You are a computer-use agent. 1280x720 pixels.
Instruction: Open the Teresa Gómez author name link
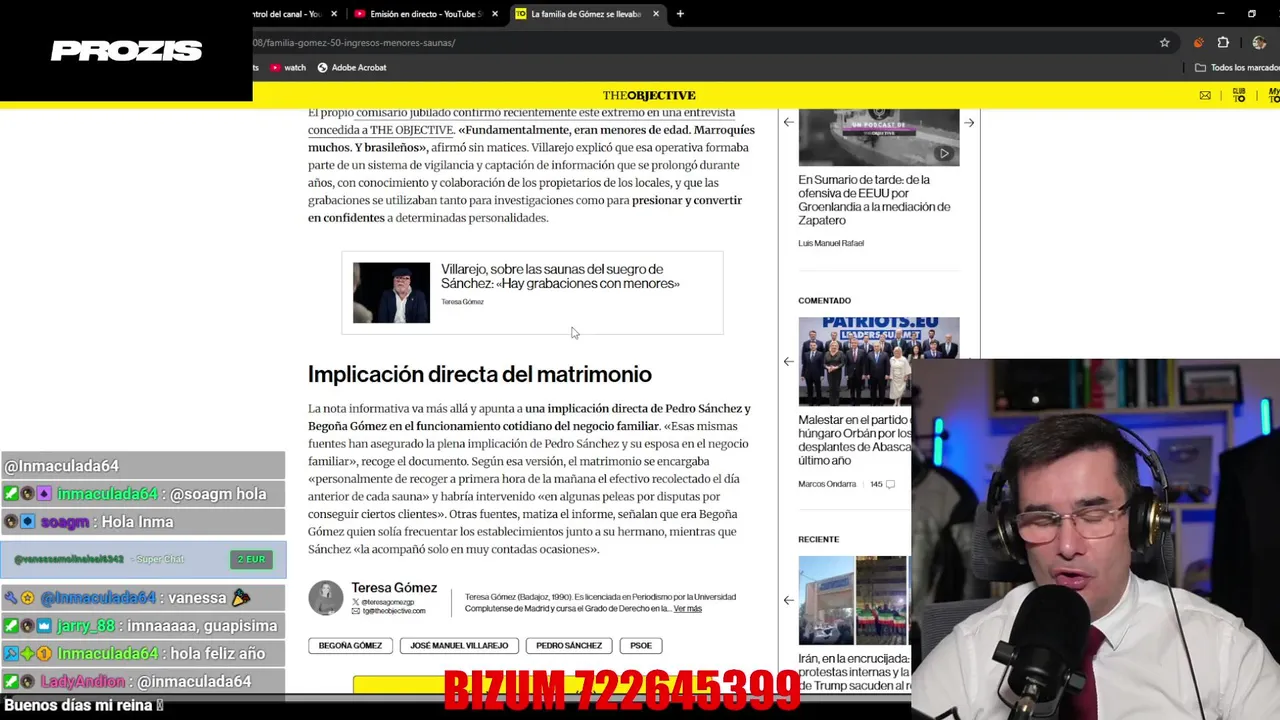point(394,588)
